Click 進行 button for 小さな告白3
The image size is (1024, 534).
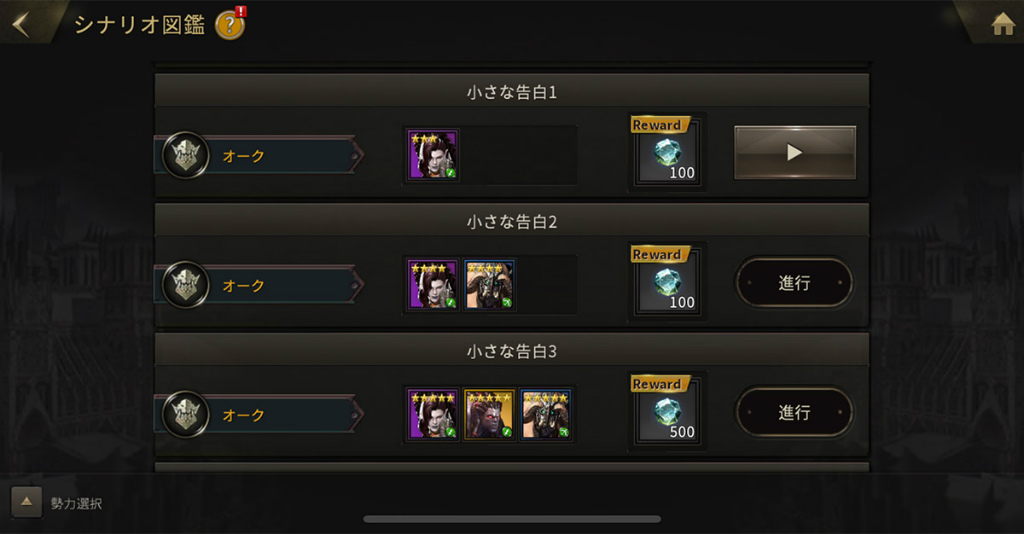(x=794, y=413)
